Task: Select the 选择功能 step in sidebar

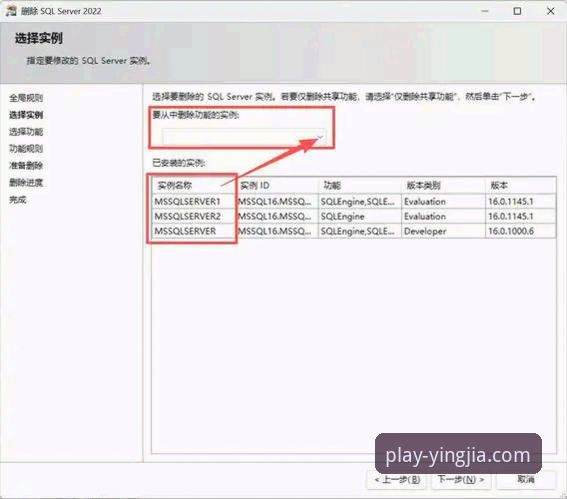Action: click(x=26, y=132)
